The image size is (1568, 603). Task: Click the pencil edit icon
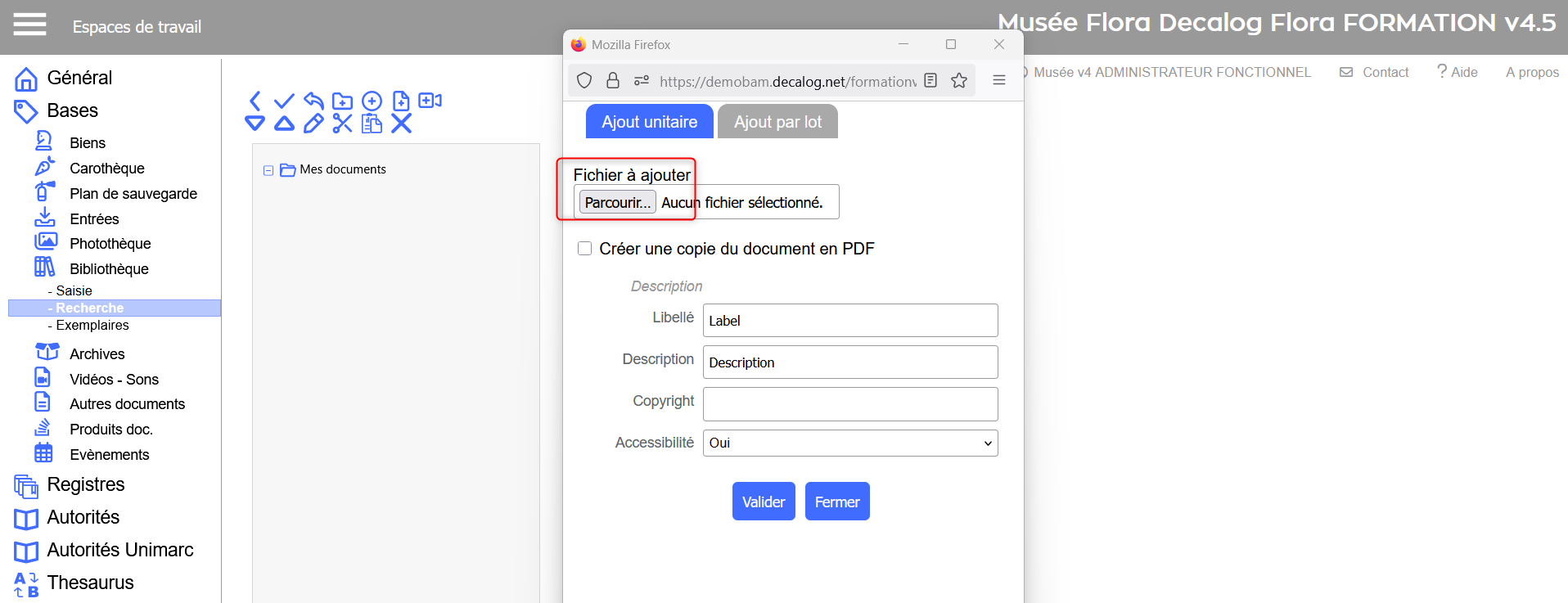313,124
